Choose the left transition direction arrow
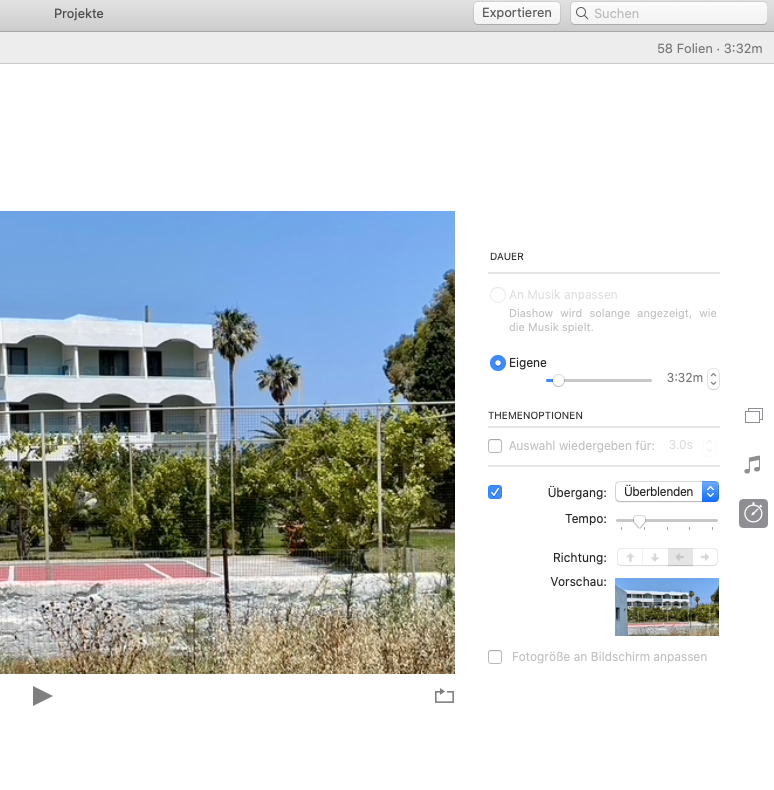 point(680,558)
